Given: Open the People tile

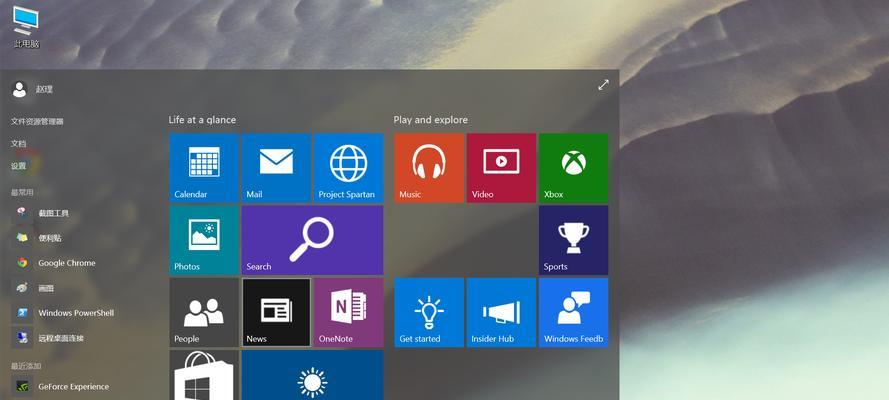Looking at the screenshot, I should 204,312.
